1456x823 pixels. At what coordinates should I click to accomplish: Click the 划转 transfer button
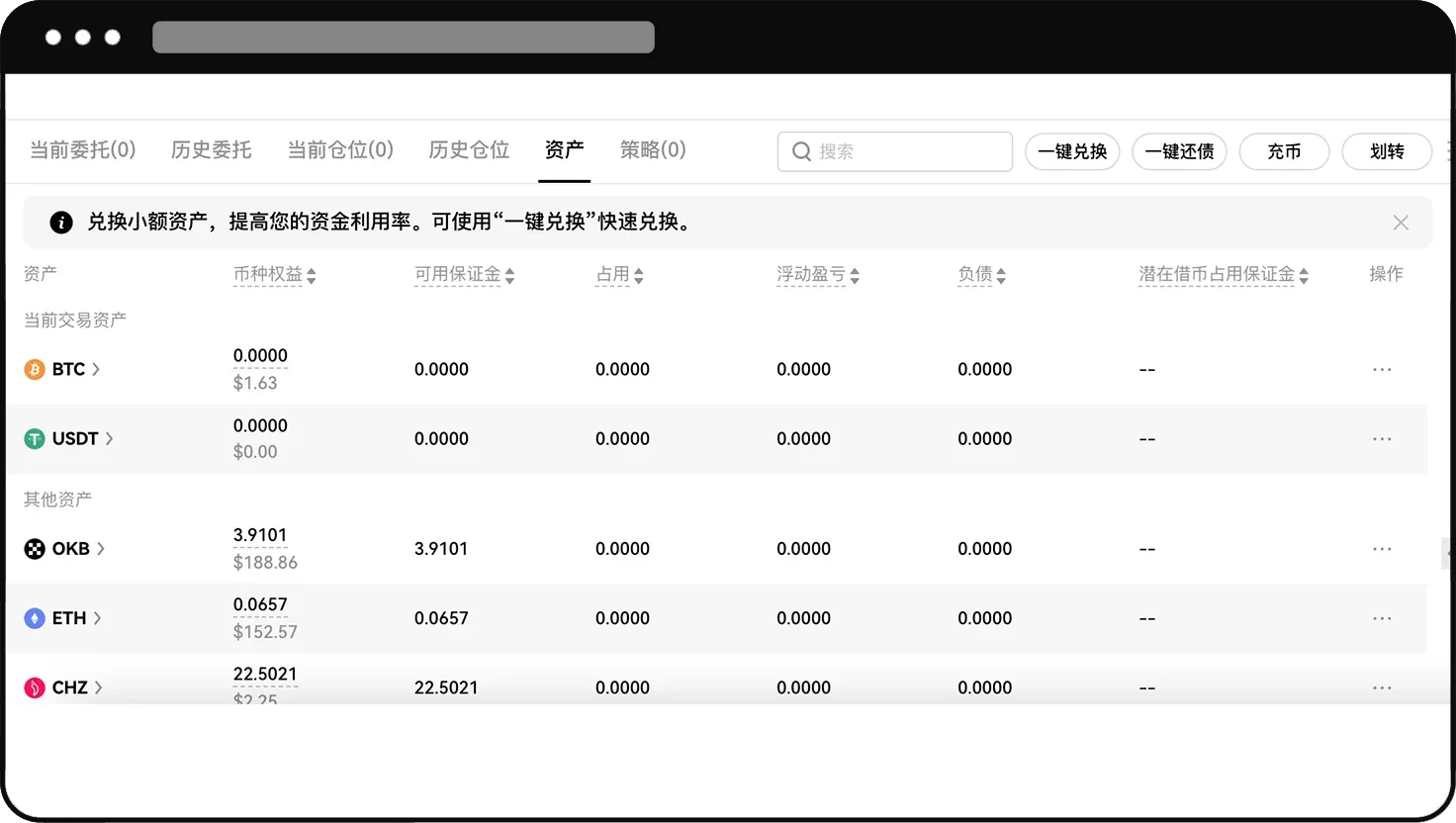coord(1387,151)
